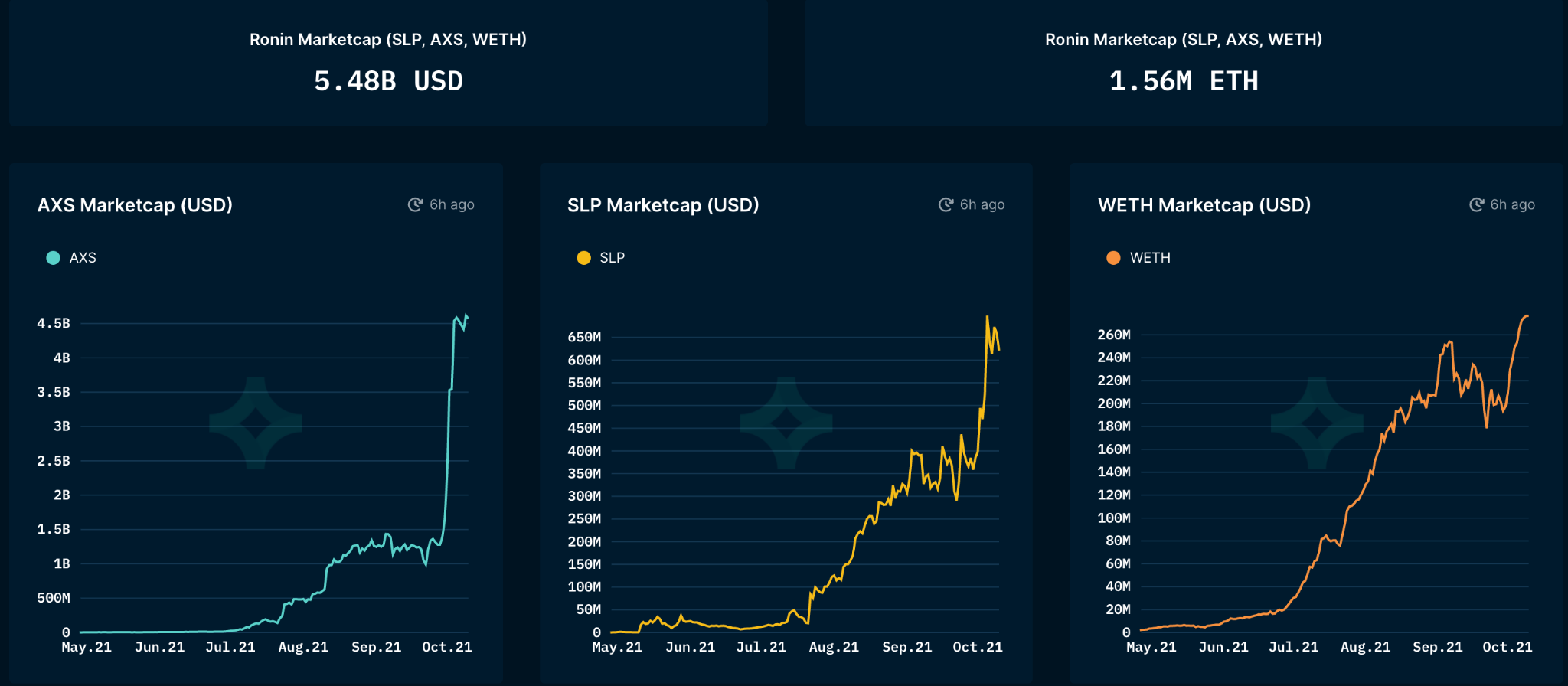Image resolution: width=1568 pixels, height=686 pixels.
Task: Select the WETH Marketcap (USD) chart title
Action: 1204,205
